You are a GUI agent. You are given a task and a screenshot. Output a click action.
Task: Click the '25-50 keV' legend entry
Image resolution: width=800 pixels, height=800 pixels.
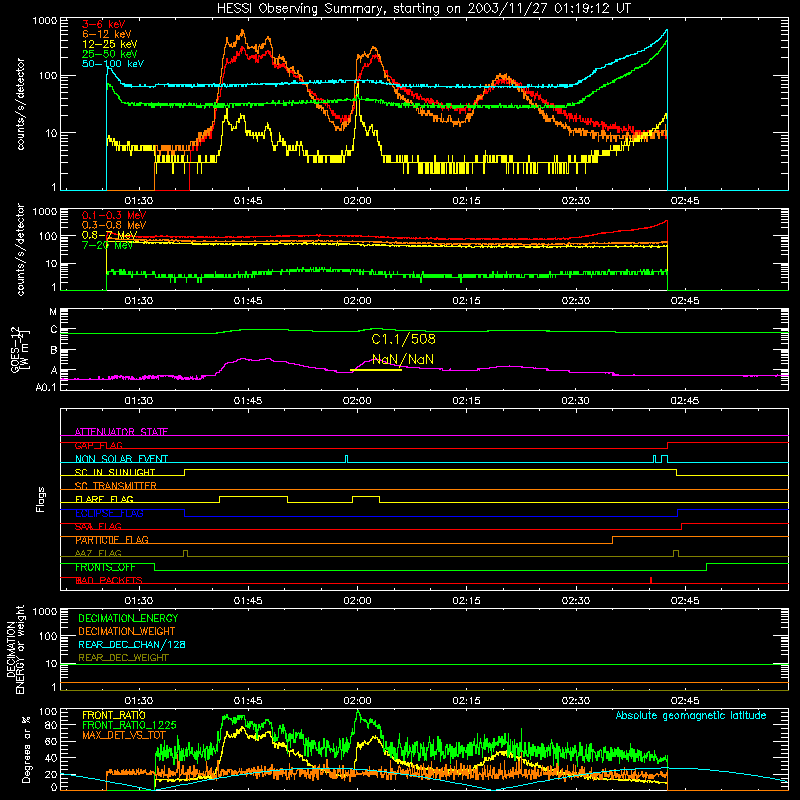click(x=109, y=54)
